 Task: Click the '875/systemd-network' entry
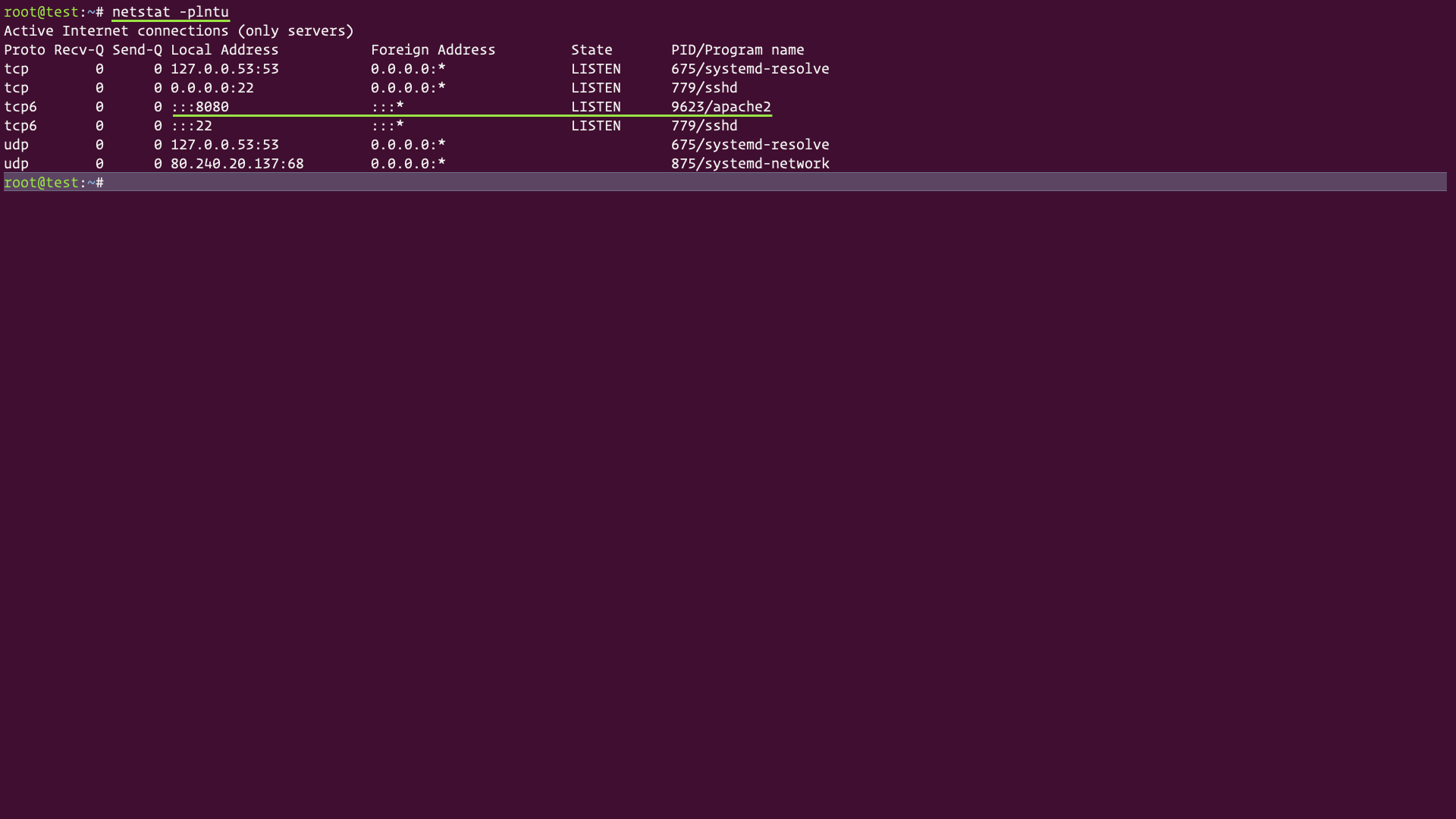(x=750, y=164)
